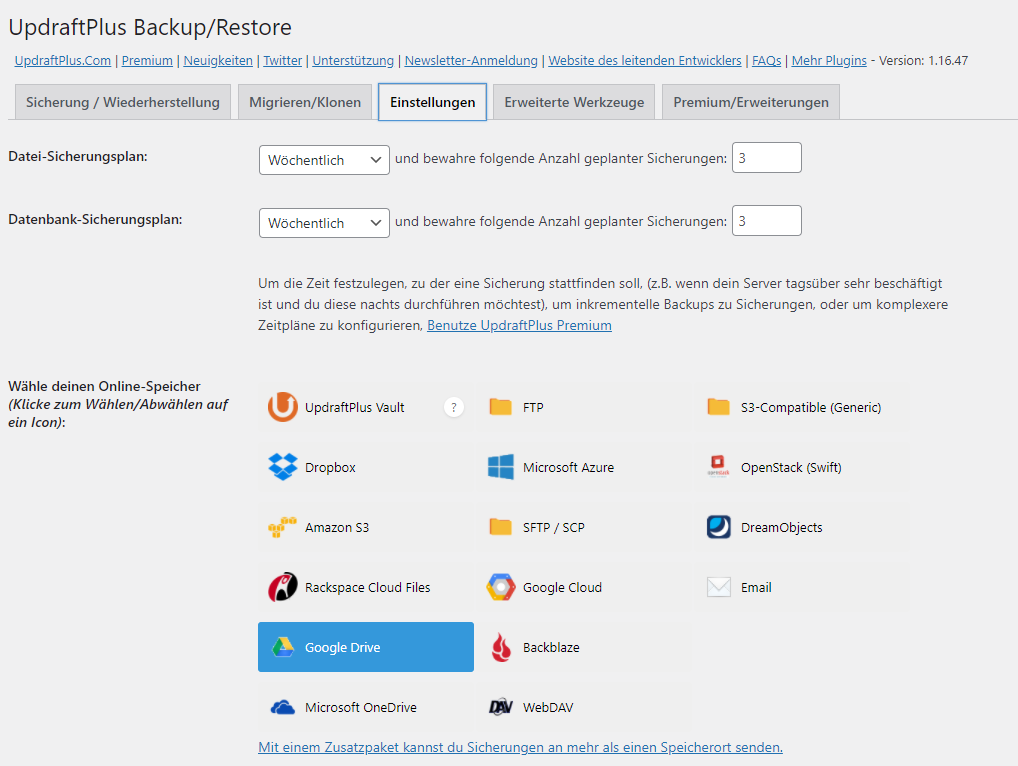Visit the UpdraftPlus.Com link

(62, 60)
